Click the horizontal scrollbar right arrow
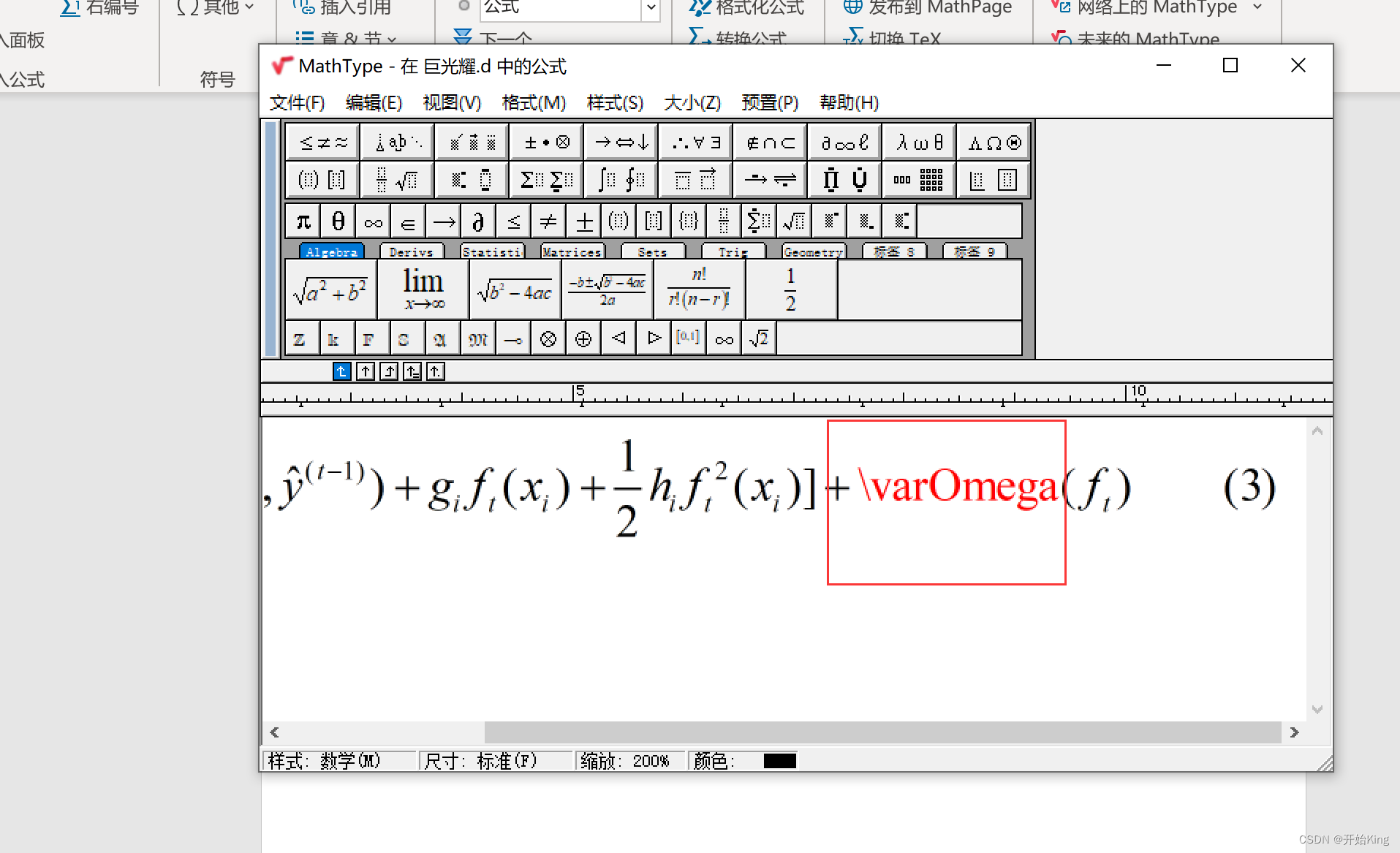Screen dimensions: 1400x853 coord(1295,732)
